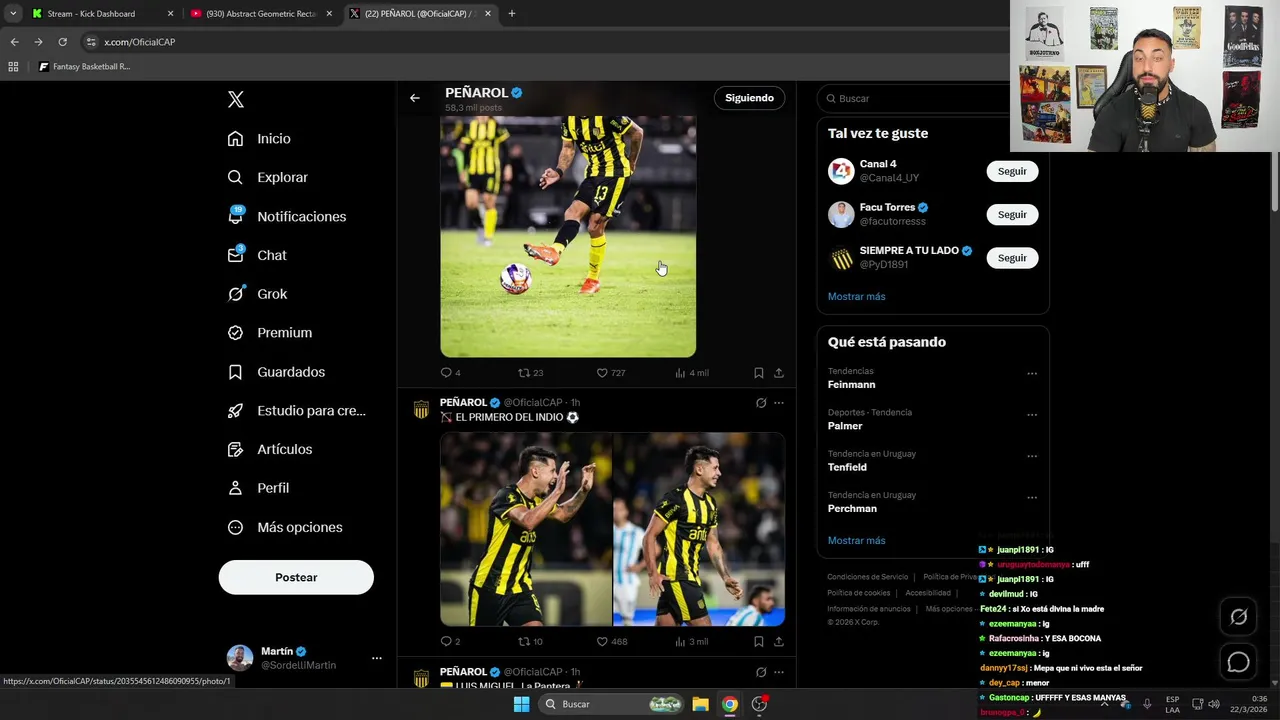Follow Canal 4 account

pos(1012,171)
